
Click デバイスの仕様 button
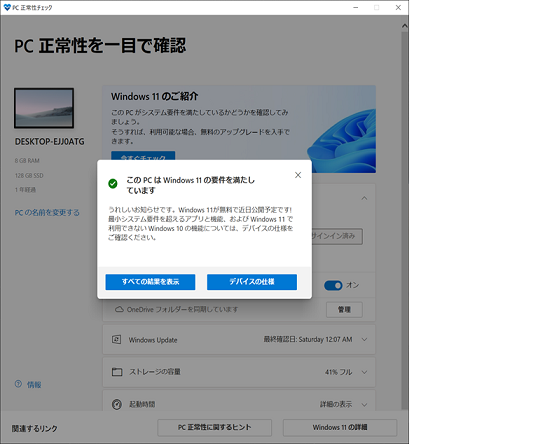(x=252, y=282)
